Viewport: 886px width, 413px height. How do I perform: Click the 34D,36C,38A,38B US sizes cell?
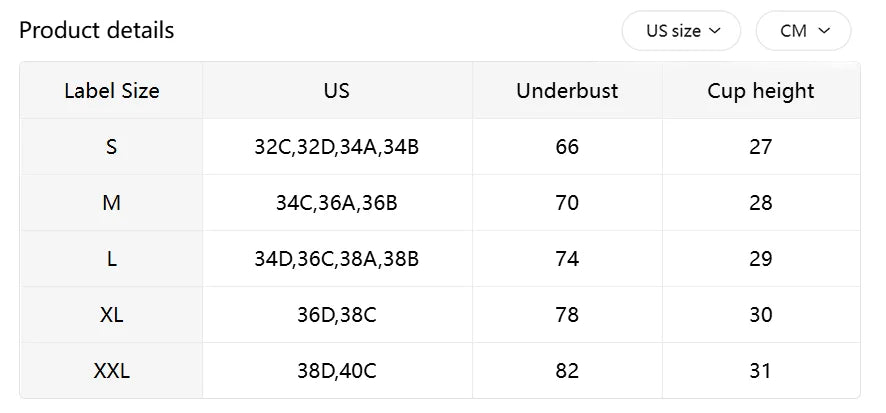pyautogui.click(x=337, y=259)
